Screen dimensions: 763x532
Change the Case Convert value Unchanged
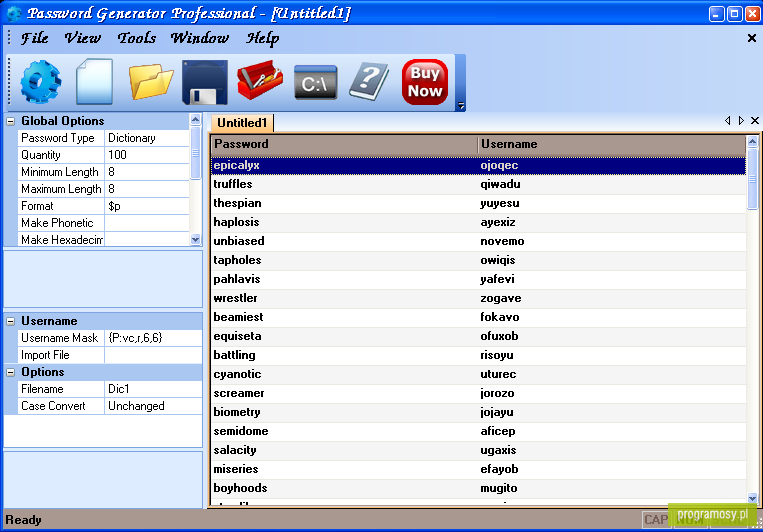pyautogui.click(x=153, y=406)
